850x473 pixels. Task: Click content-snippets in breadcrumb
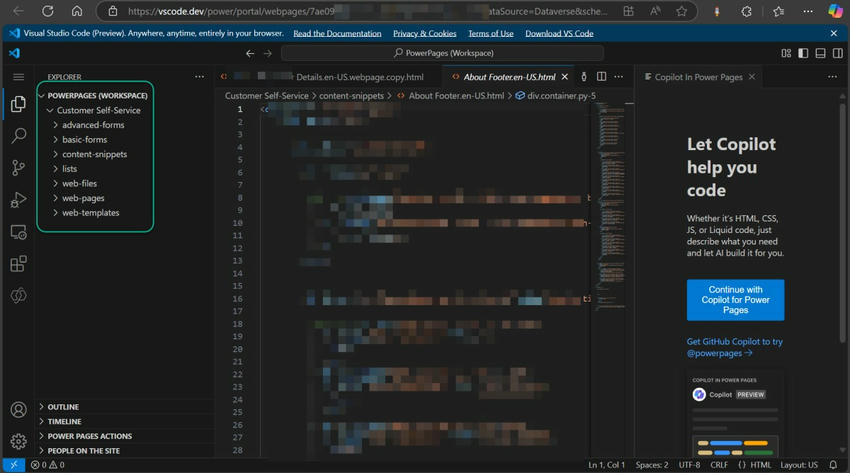point(351,96)
